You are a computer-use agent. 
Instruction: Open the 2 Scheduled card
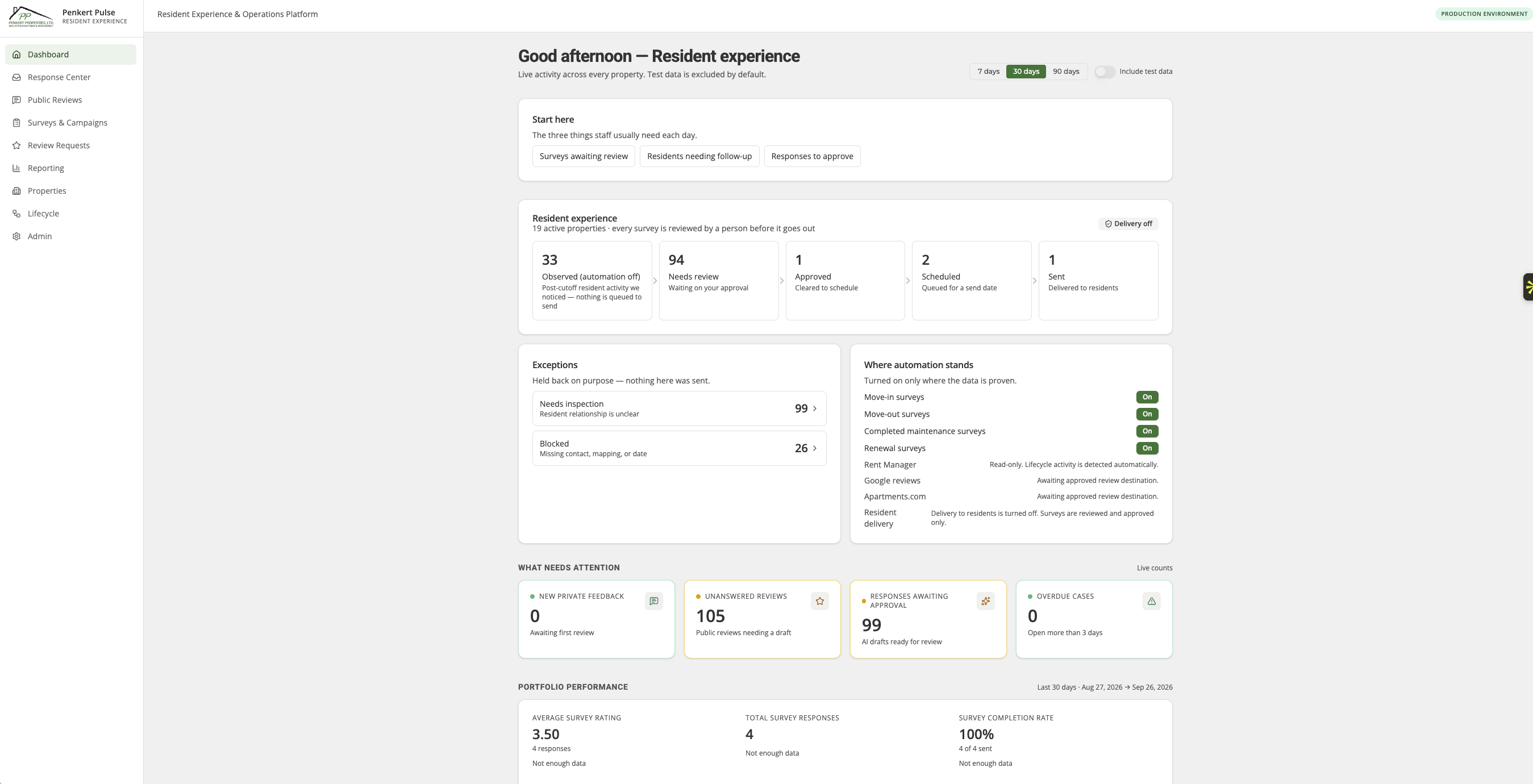[971, 281]
